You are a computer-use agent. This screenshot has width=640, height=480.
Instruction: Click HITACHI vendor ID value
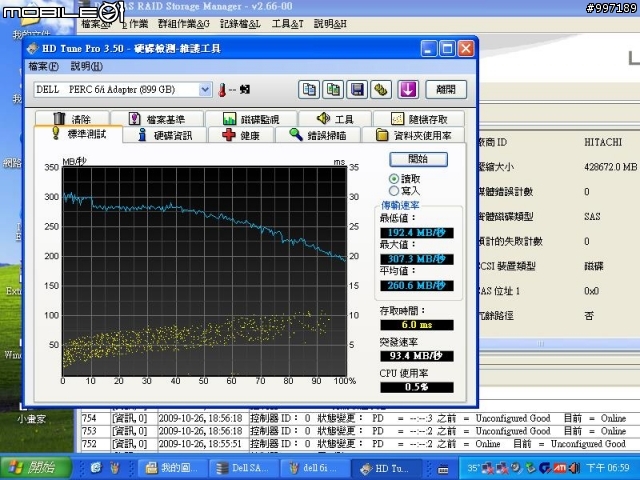pos(603,142)
